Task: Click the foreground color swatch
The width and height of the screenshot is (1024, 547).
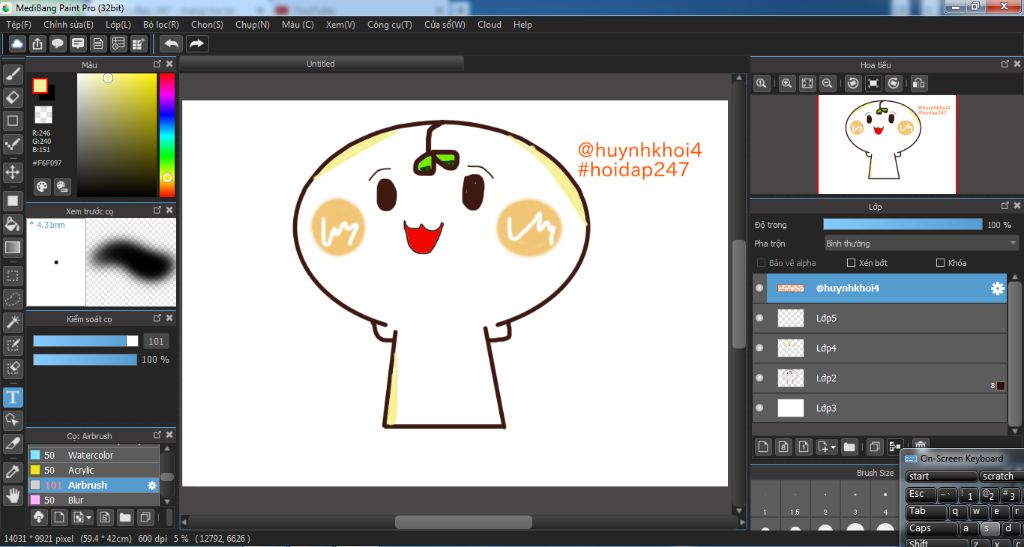Action: pos(40,86)
